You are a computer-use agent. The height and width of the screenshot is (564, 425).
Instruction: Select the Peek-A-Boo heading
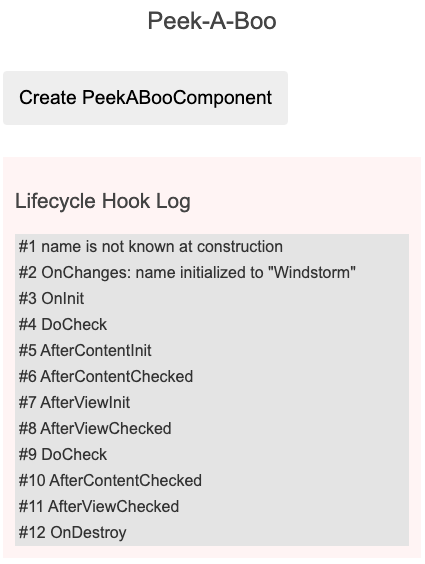212,21
